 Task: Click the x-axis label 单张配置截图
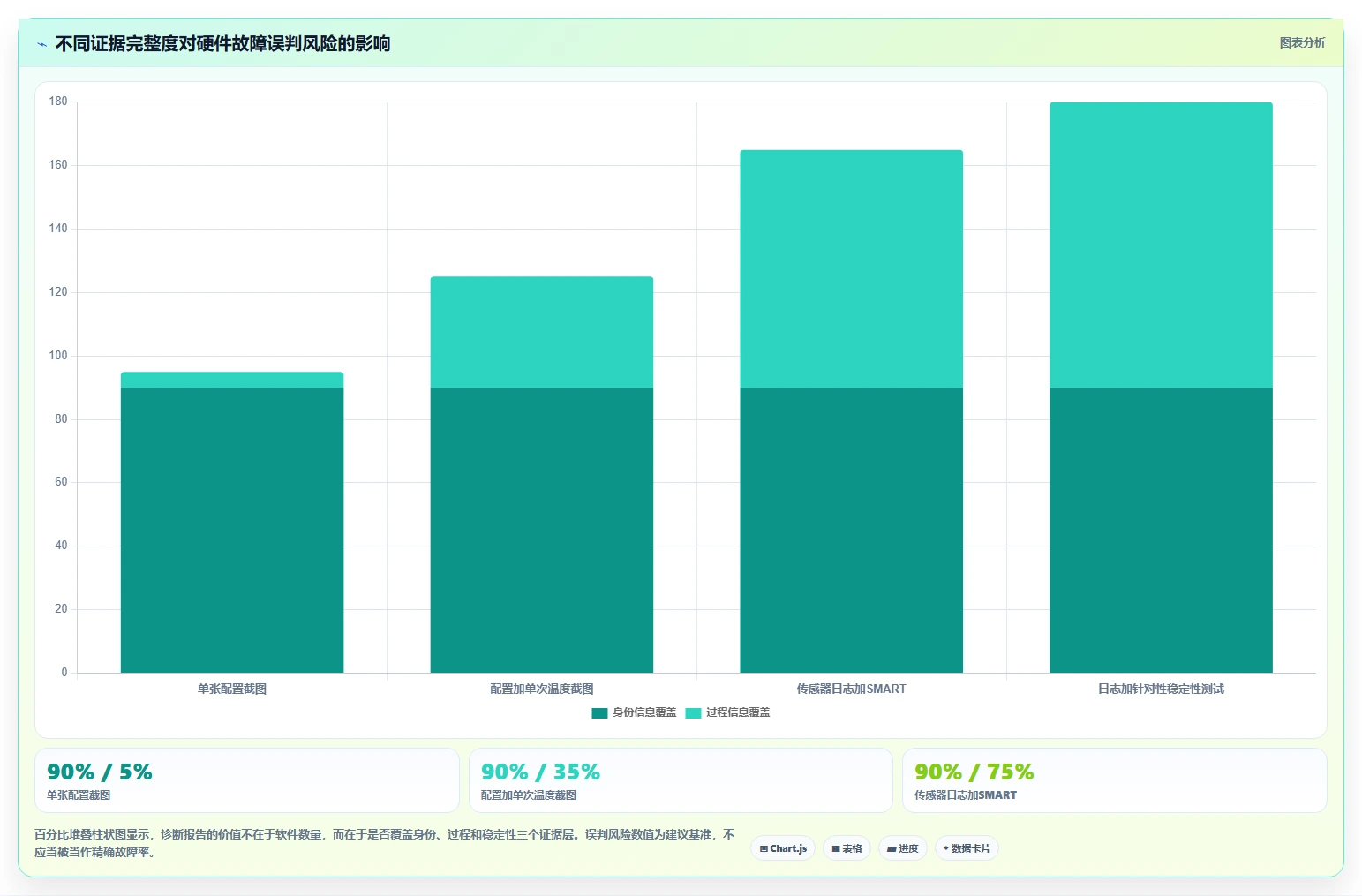point(232,689)
